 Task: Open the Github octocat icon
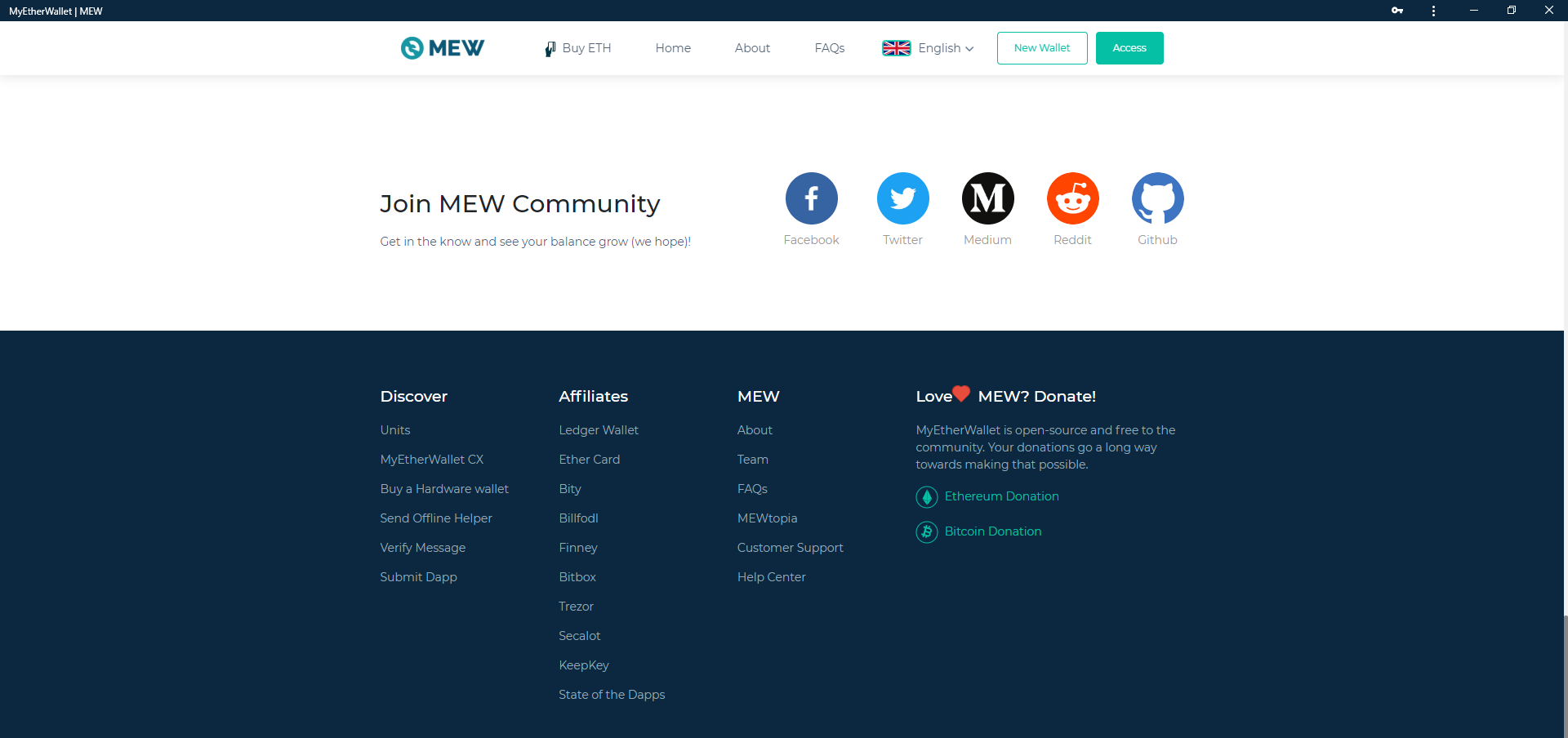(1157, 198)
